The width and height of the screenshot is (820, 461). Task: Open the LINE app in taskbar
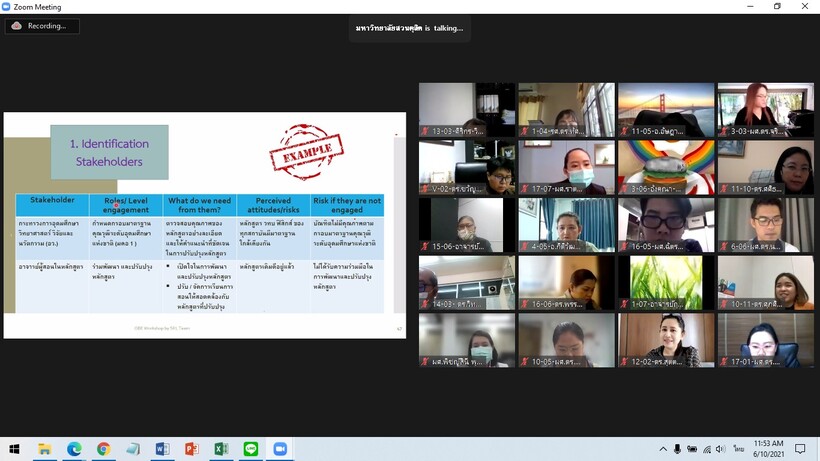coord(250,449)
